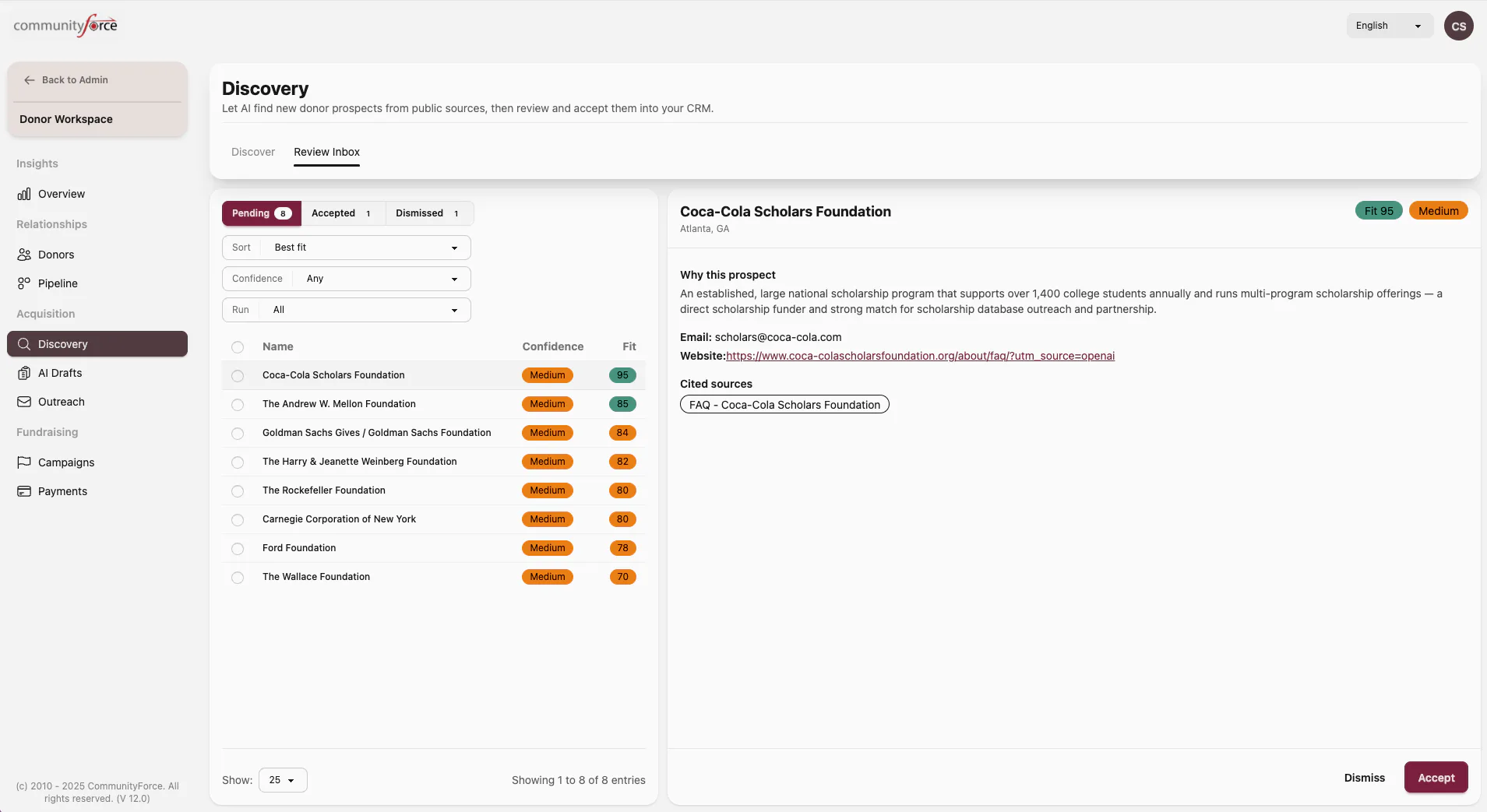The image size is (1487, 812).
Task: Click the scholars@coca-cola.com email text
Action: [x=777, y=337]
